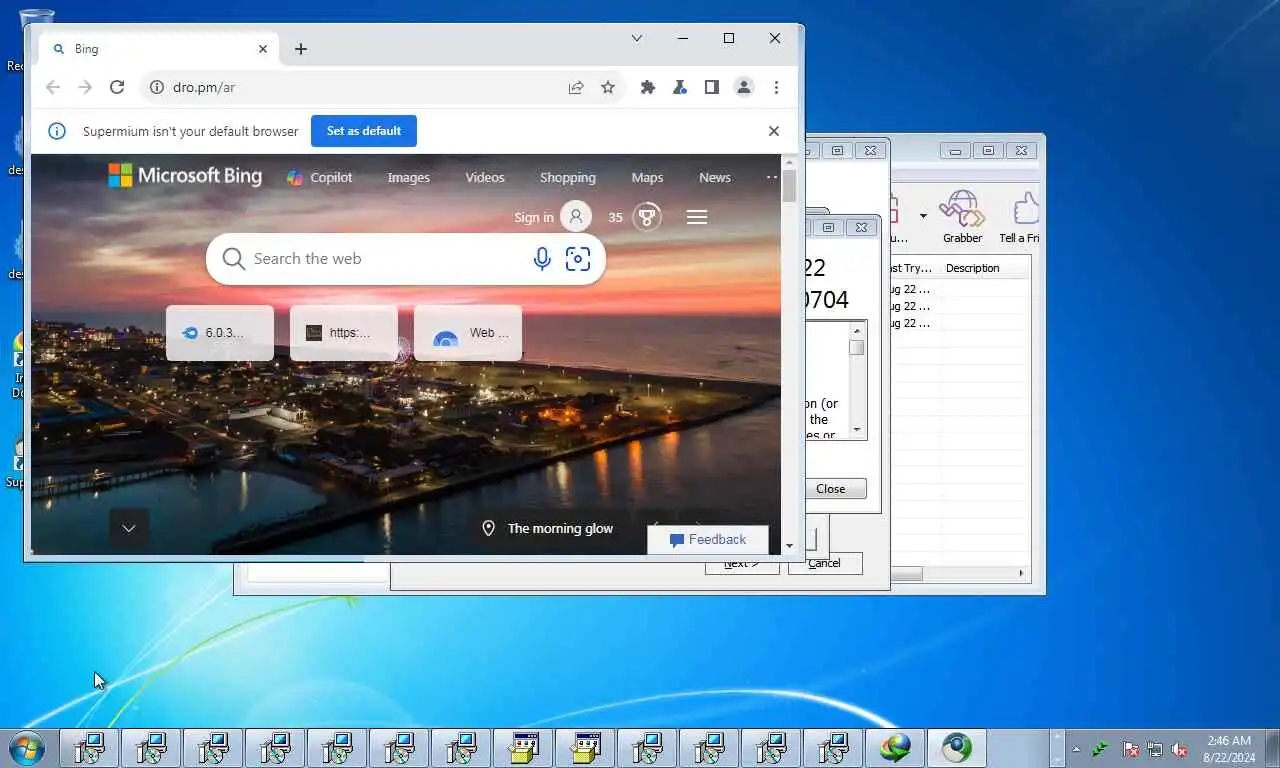The image size is (1280, 768).
Task: Click Close button in the background dialog
Action: pyautogui.click(x=835, y=489)
